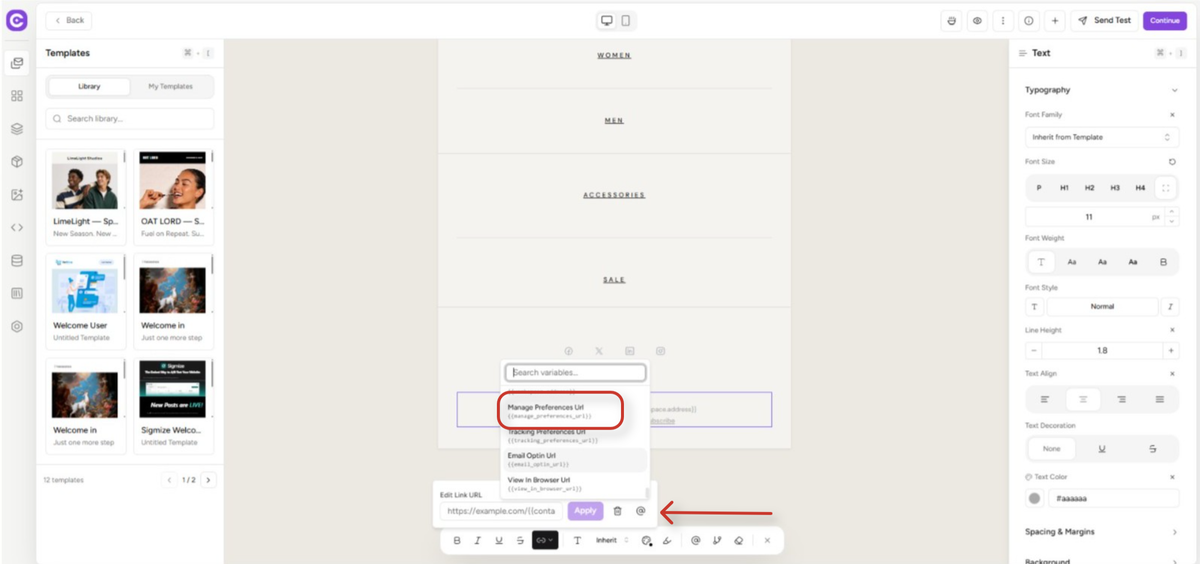
Task: Switch to the Library tab
Action: pyautogui.click(x=89, y=87)
